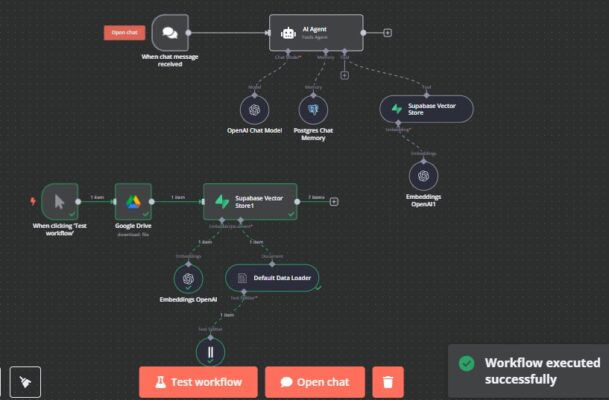Open the Postgres Chat Memory node
Image resolution: width=609 pixels, height=400 pixels.
[x=313, y=110]
